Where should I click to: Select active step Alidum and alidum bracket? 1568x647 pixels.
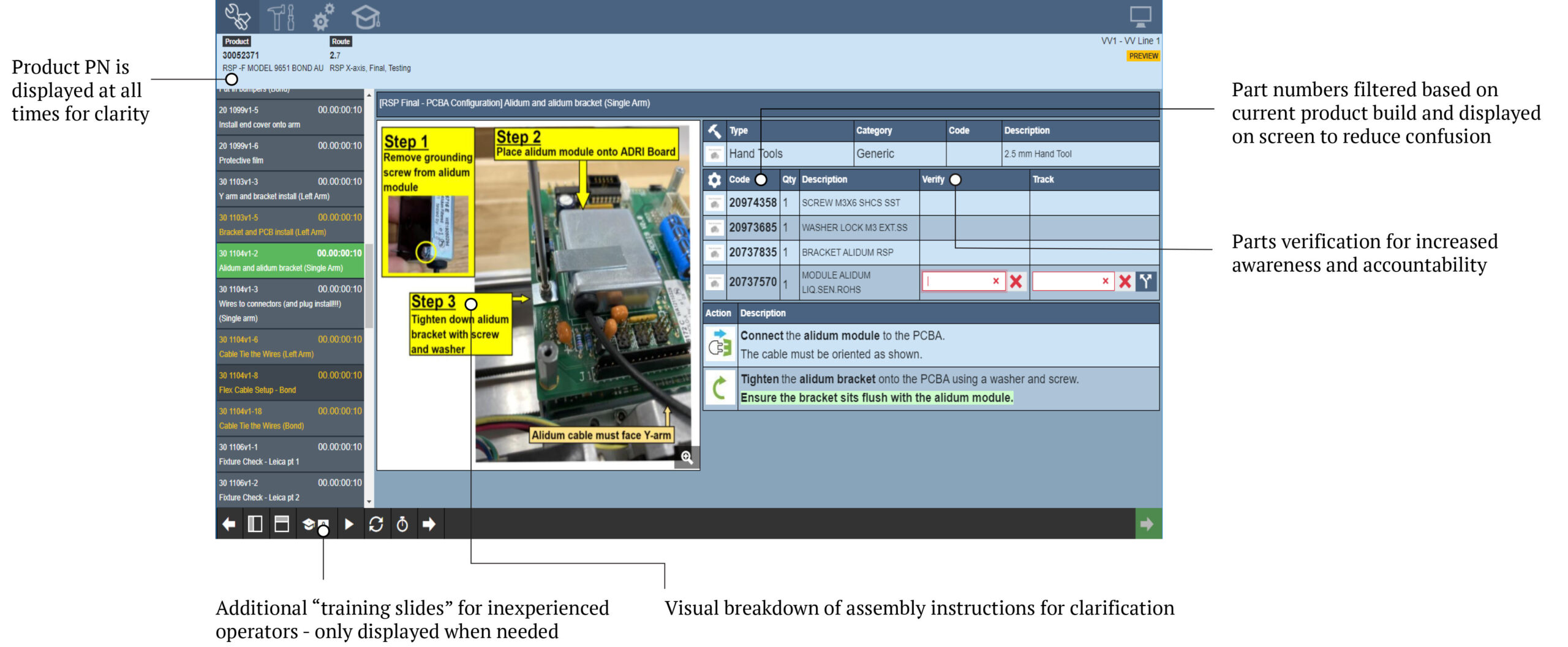[290, 261]
